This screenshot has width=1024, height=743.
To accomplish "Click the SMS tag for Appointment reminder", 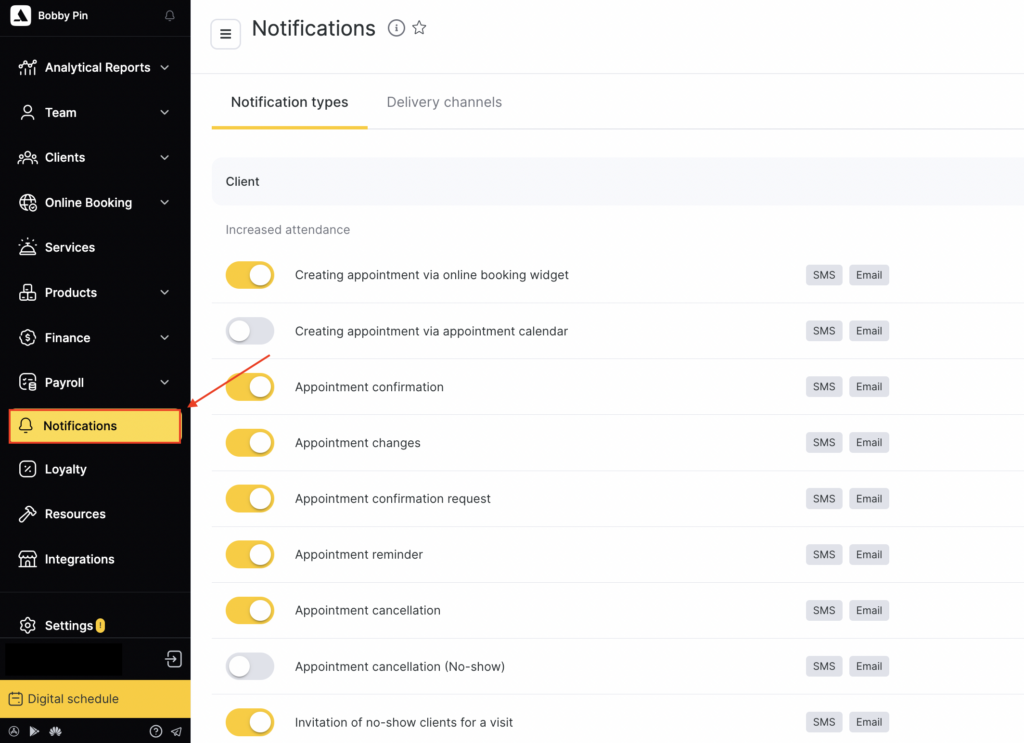I will (824, 555).
